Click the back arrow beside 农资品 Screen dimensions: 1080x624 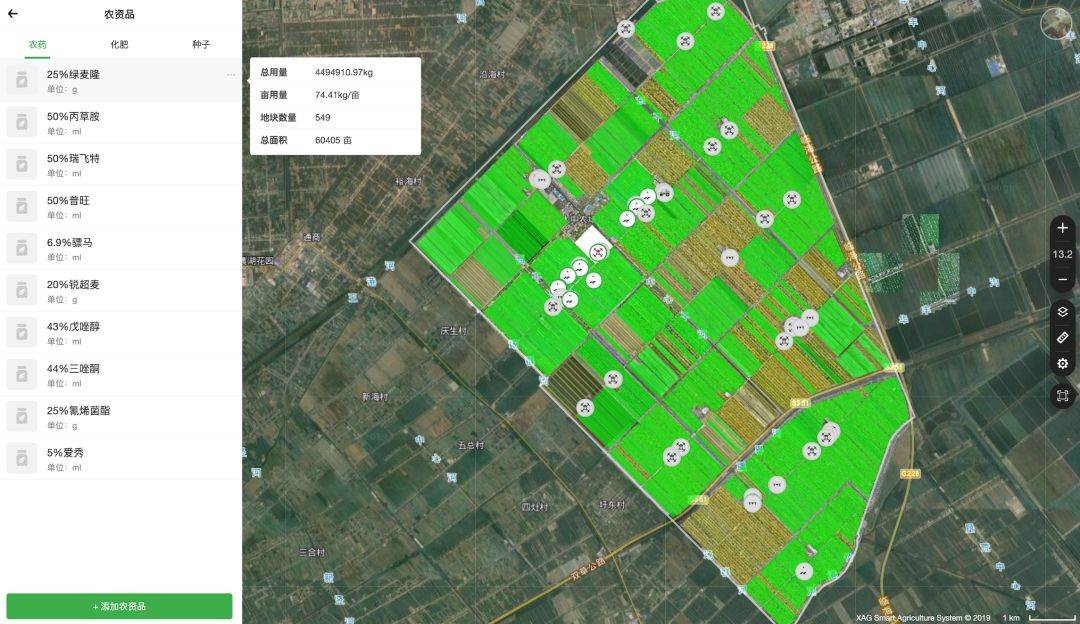click(x=13, y=14)
